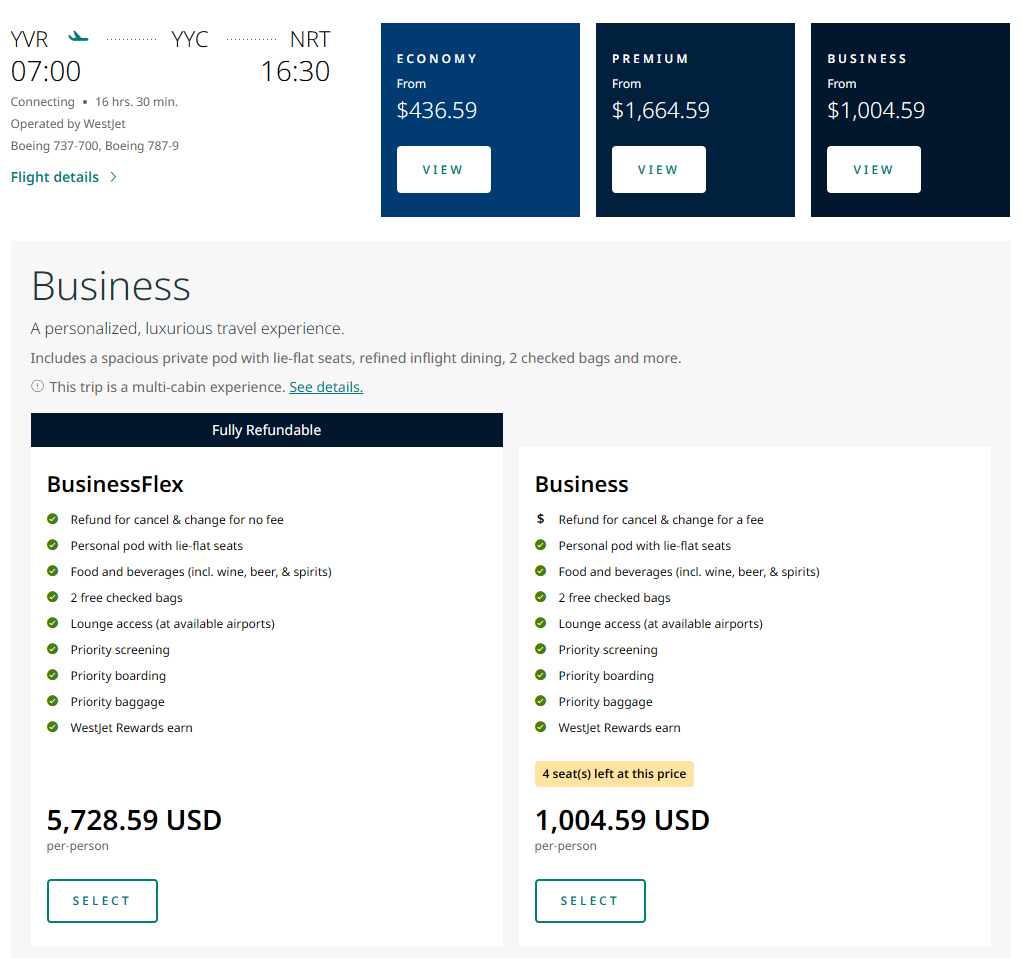Click the info icon beside multi-cabin notice
Image resolution: width=1021 pixels, height=958 pixels.
[x=37, y=386]
